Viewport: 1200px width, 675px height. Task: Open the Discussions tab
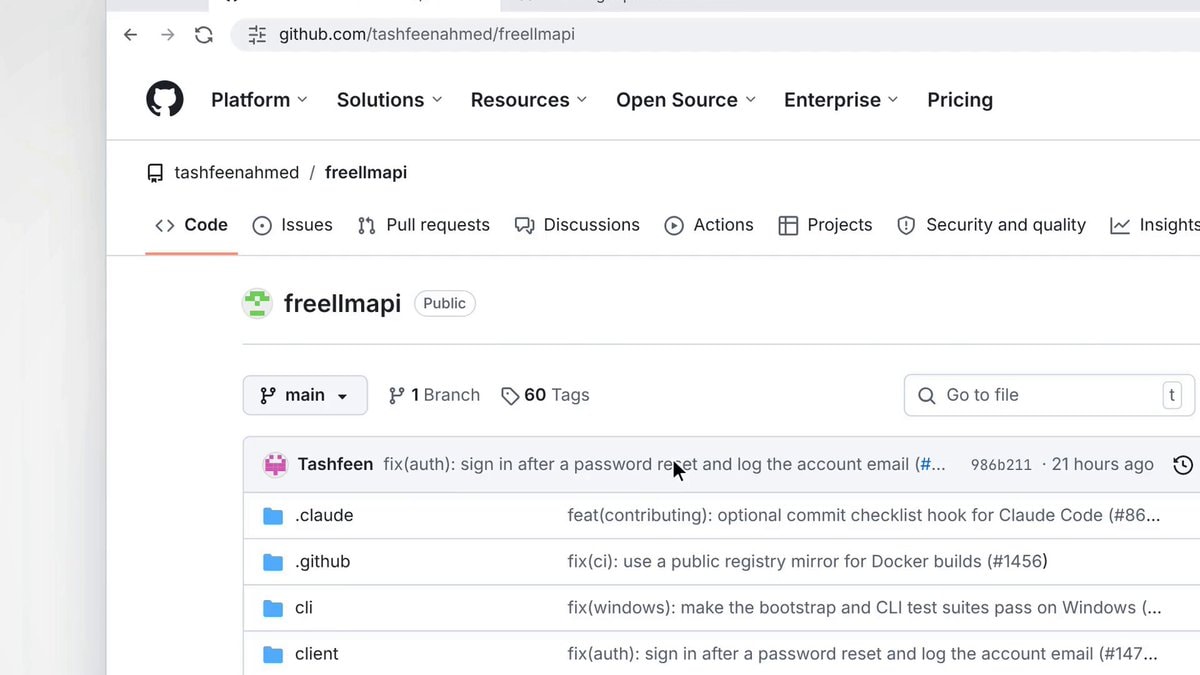[577, 225]
